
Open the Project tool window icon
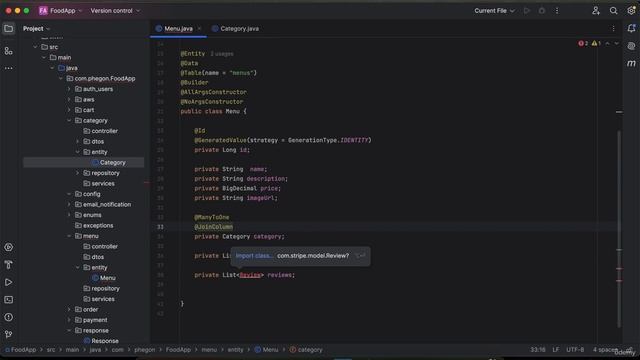click(x=8, y=29)
